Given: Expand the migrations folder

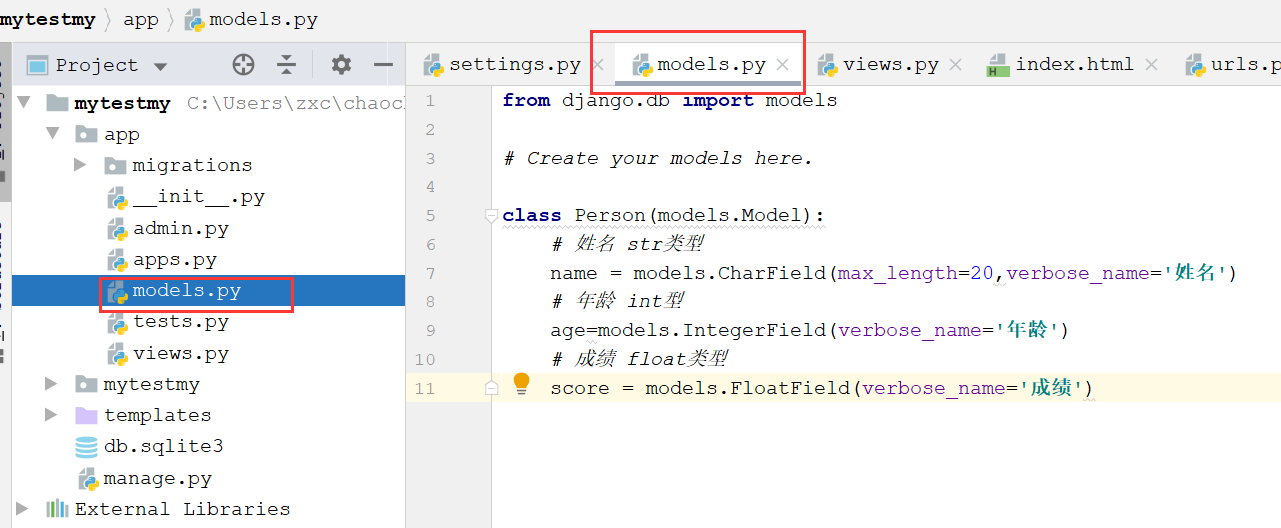Looking at the screenshot, I should point(81,165).
